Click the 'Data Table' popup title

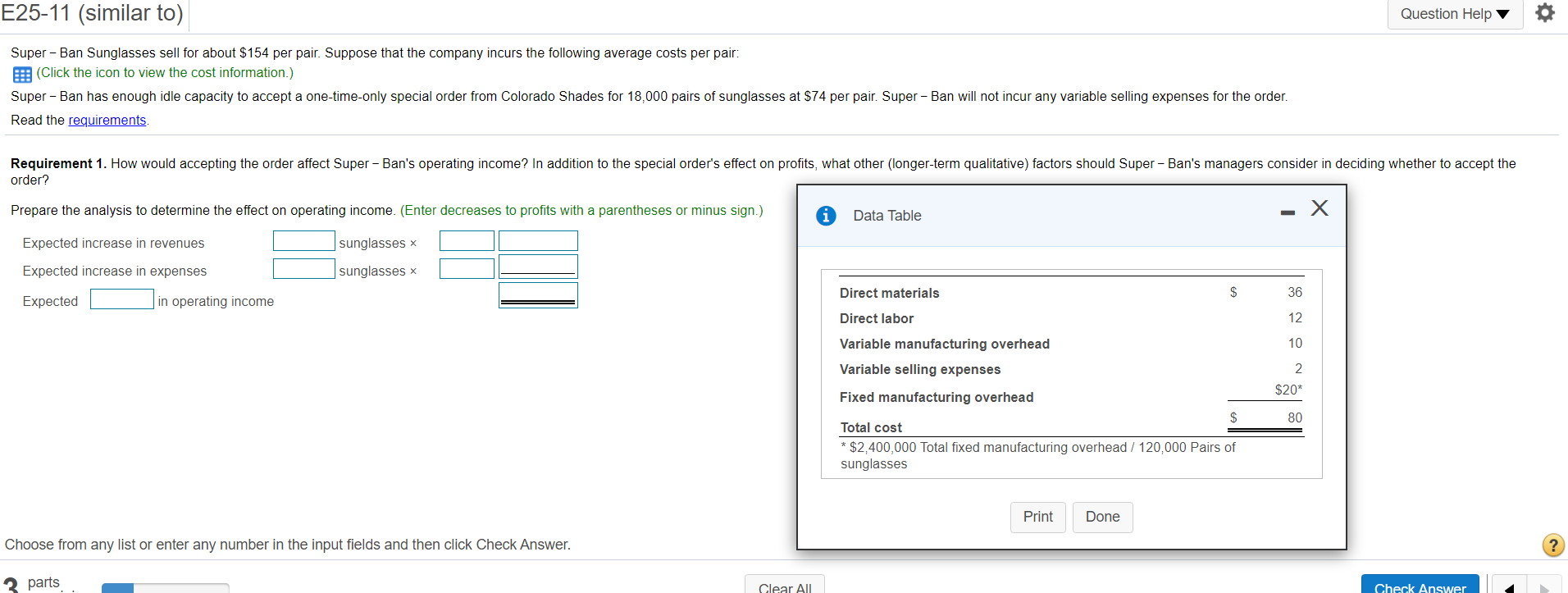tap(887, 216)
